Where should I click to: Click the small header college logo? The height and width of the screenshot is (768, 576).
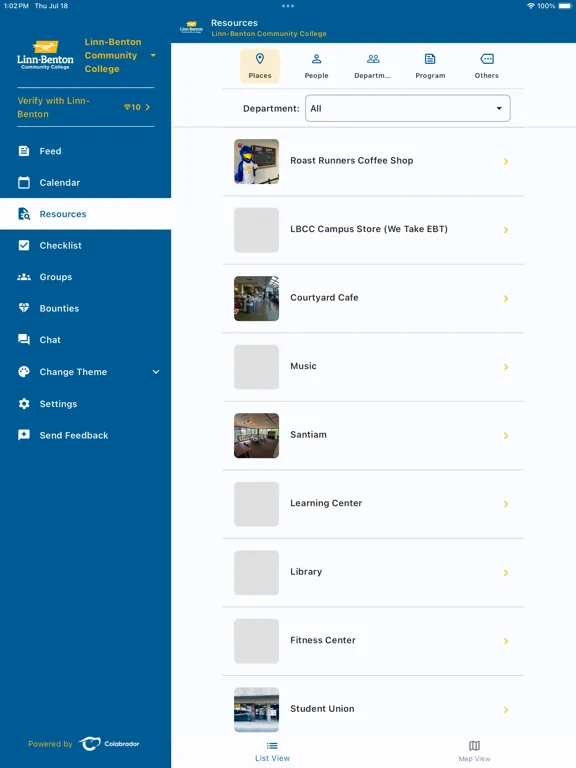[x=191, y=26]
